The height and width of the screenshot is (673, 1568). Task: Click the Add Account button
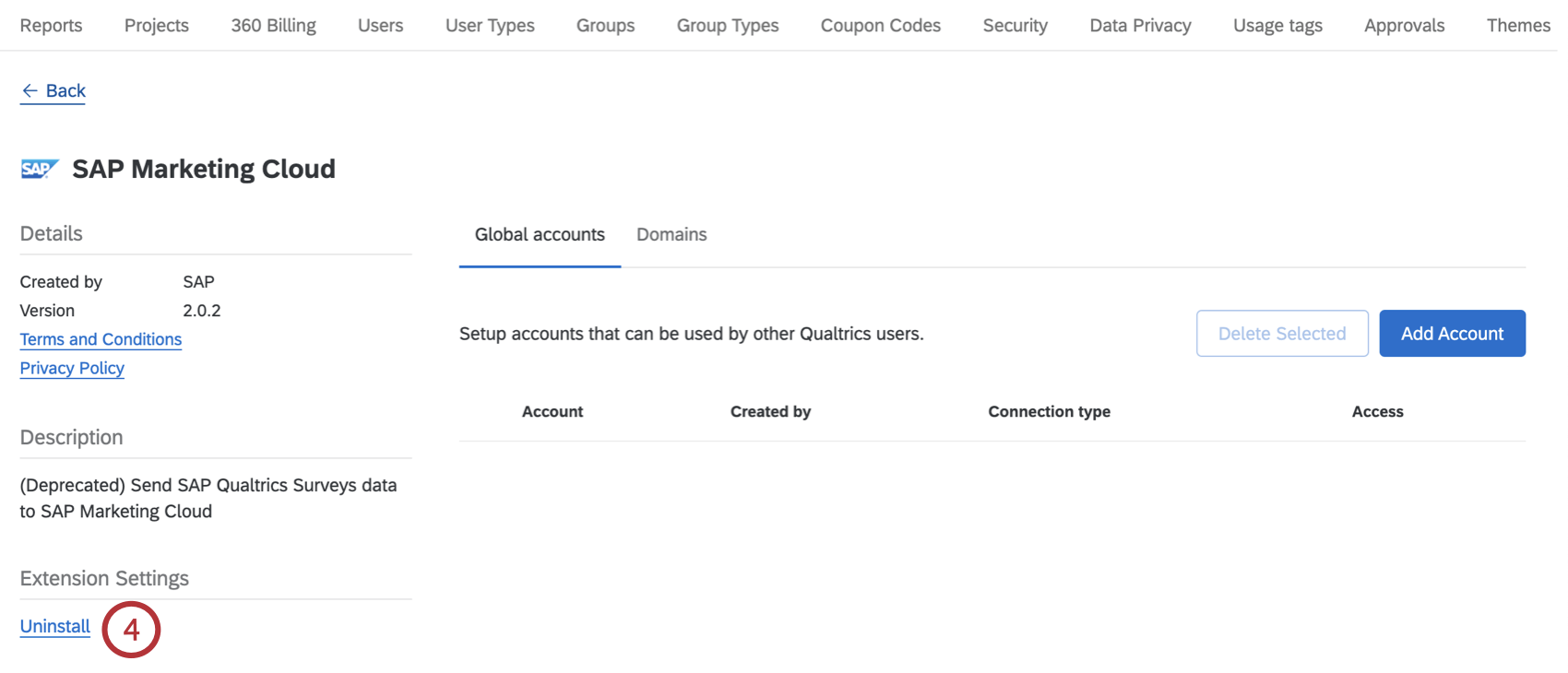[x=1452, y=334]
